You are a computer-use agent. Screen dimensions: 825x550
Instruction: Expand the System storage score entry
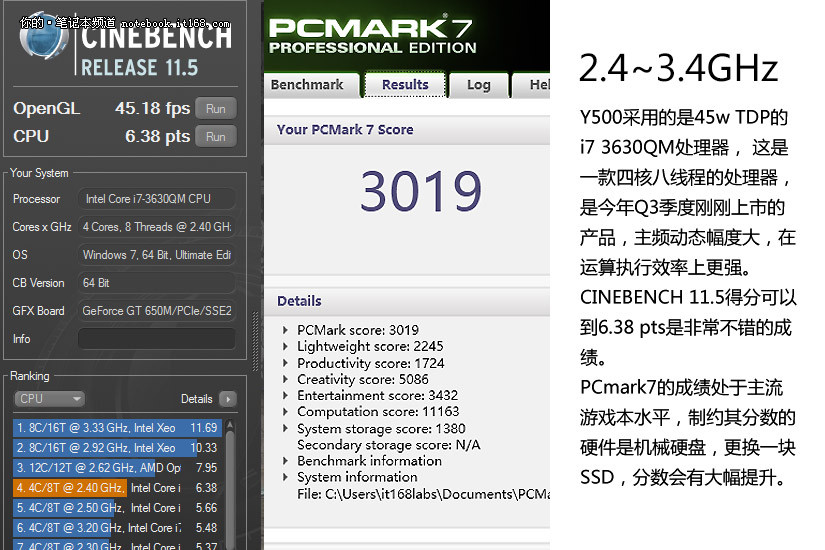285,428
